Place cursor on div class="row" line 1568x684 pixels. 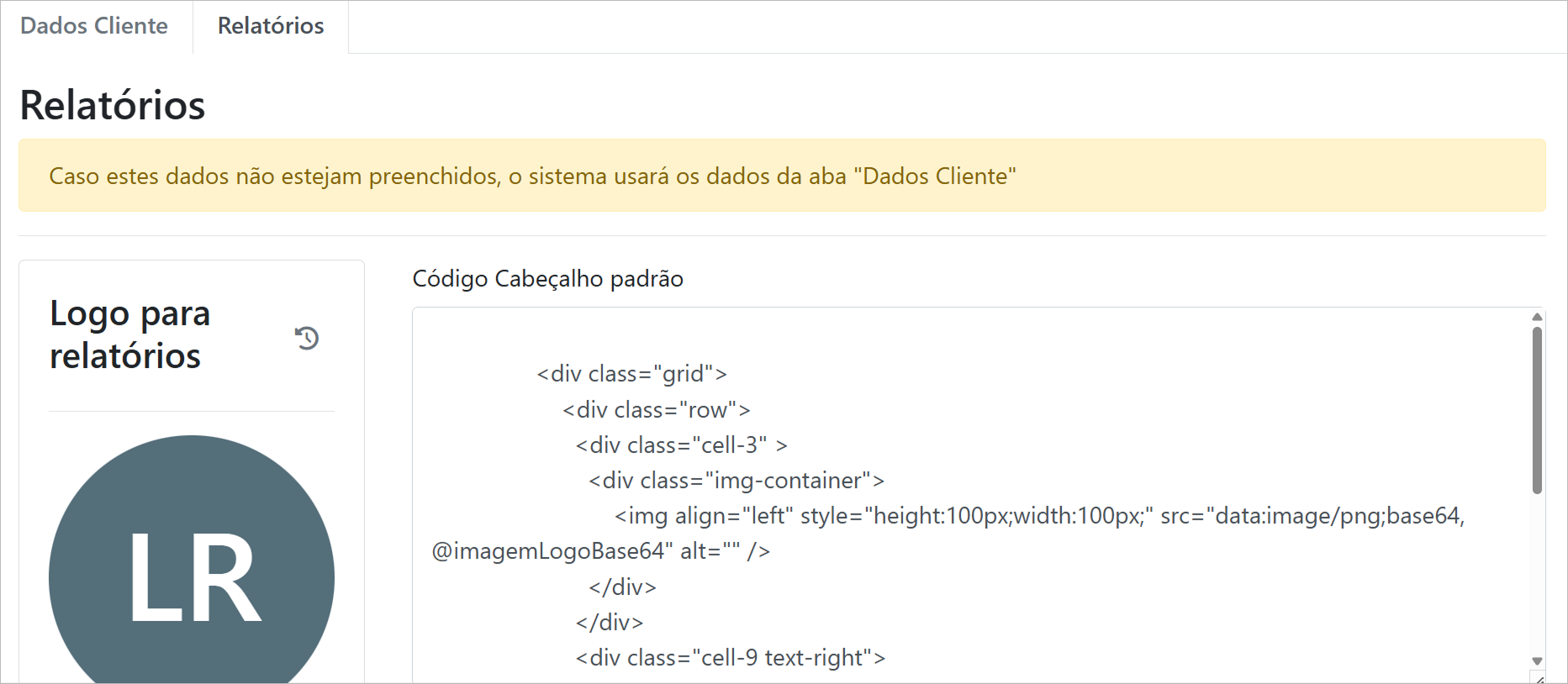[x=656, y=410]
